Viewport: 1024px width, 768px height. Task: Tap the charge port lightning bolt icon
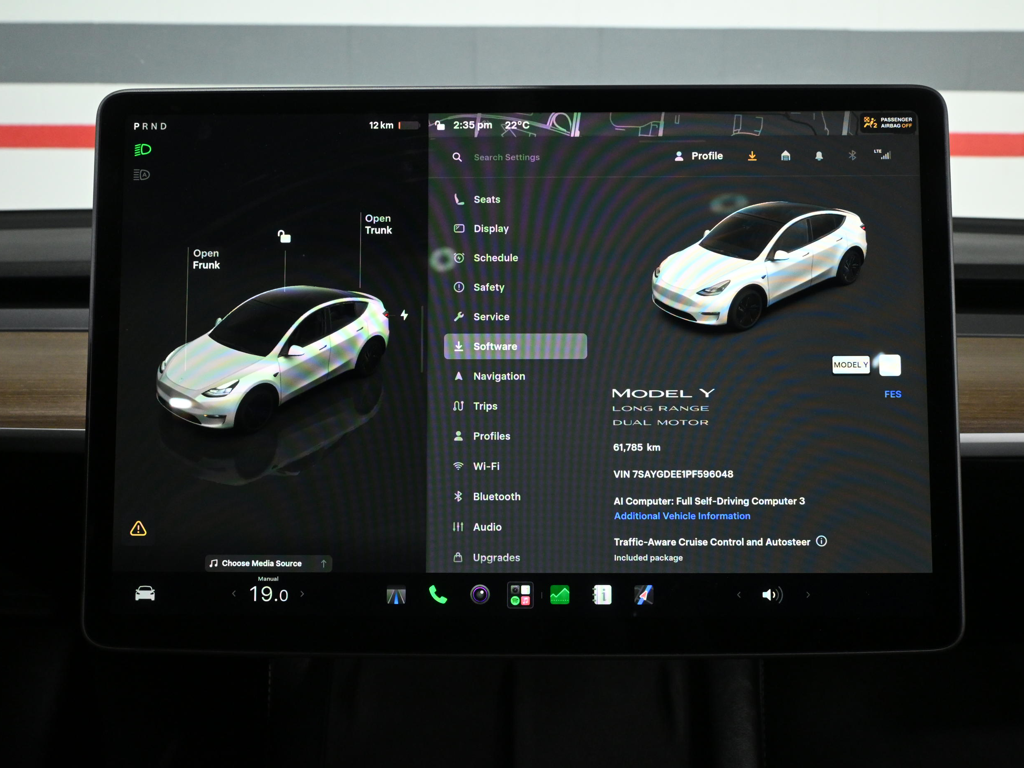[404, 315]
